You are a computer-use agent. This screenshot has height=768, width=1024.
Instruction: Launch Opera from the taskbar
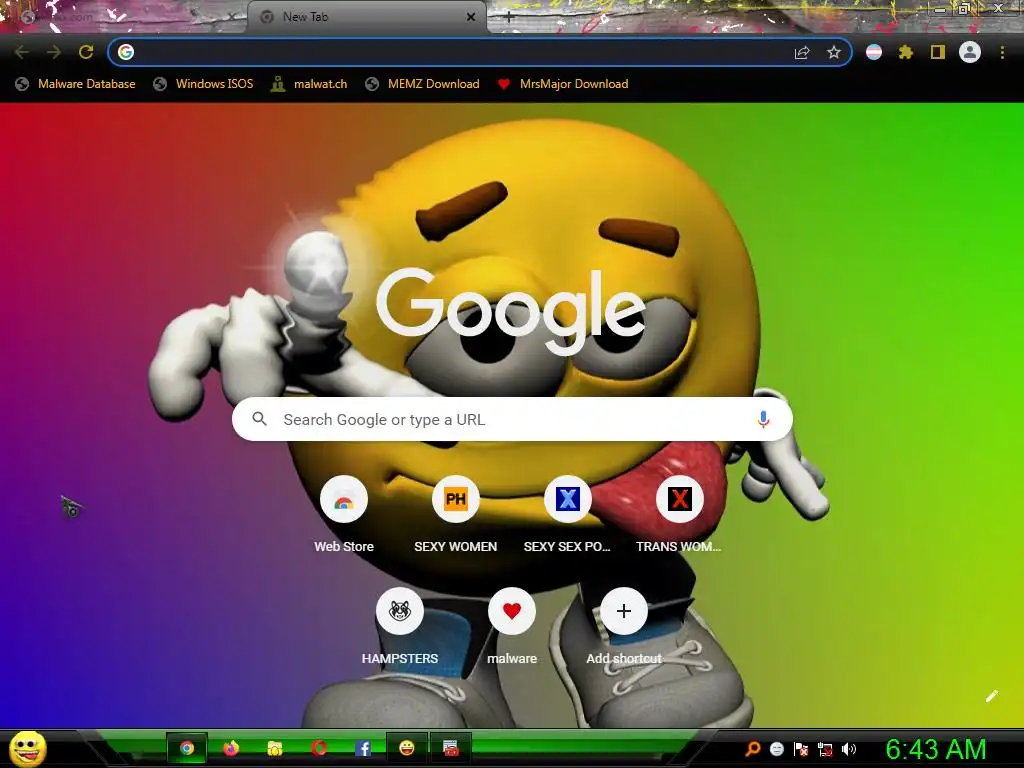pos(319,748)
